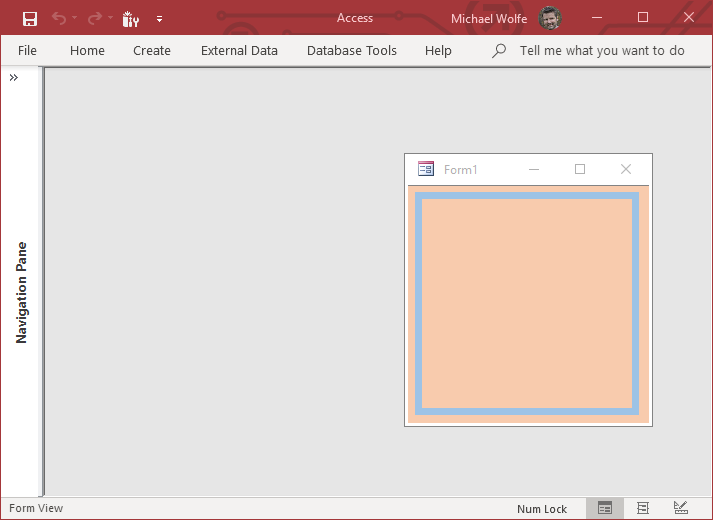Switch to Design View in status bar

(681, 508)
